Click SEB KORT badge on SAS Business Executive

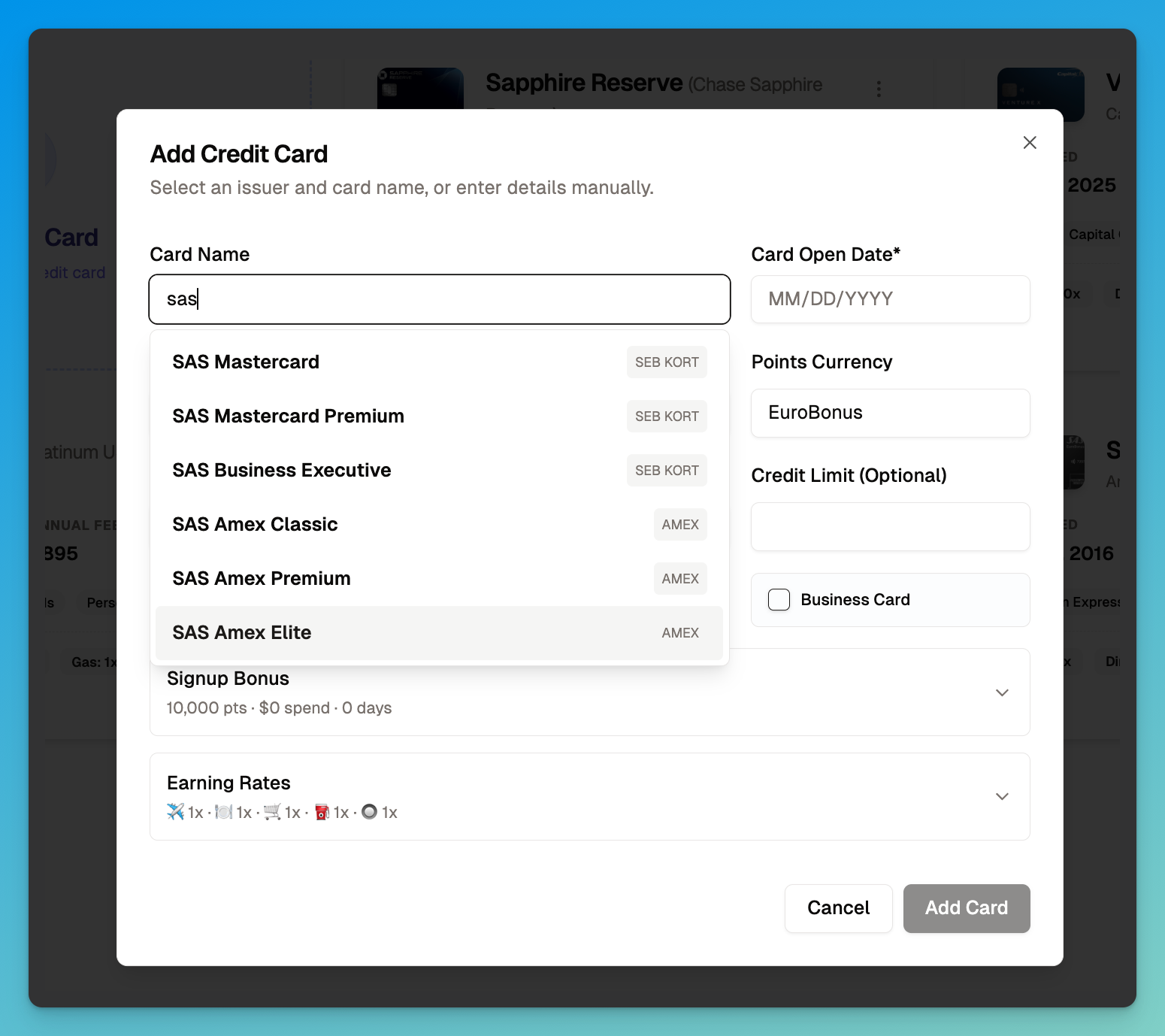[x=667, y=471]
